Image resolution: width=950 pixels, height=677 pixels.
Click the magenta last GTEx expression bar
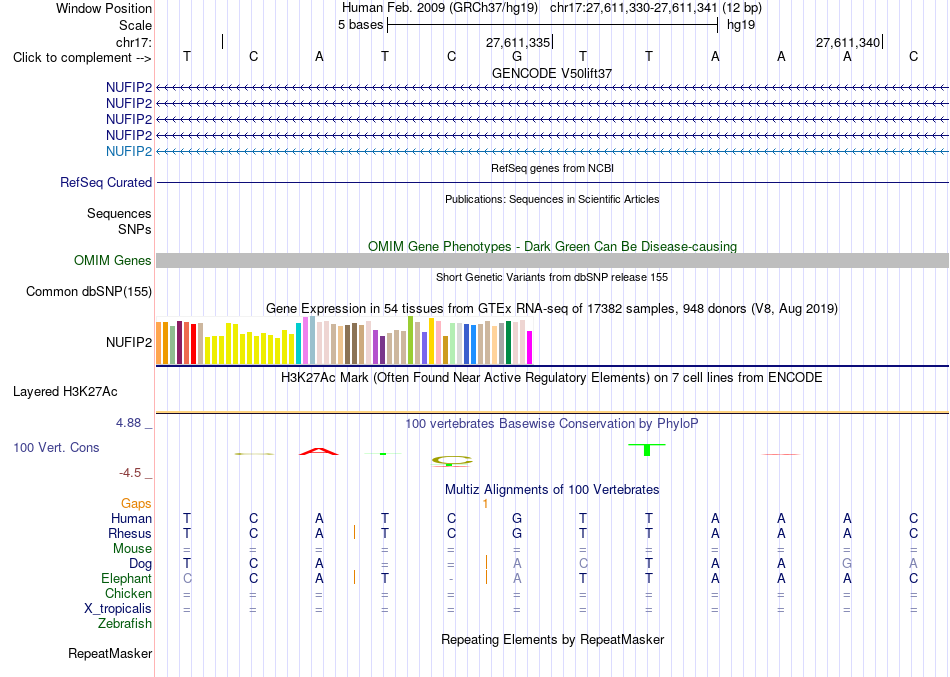[530, 347]
